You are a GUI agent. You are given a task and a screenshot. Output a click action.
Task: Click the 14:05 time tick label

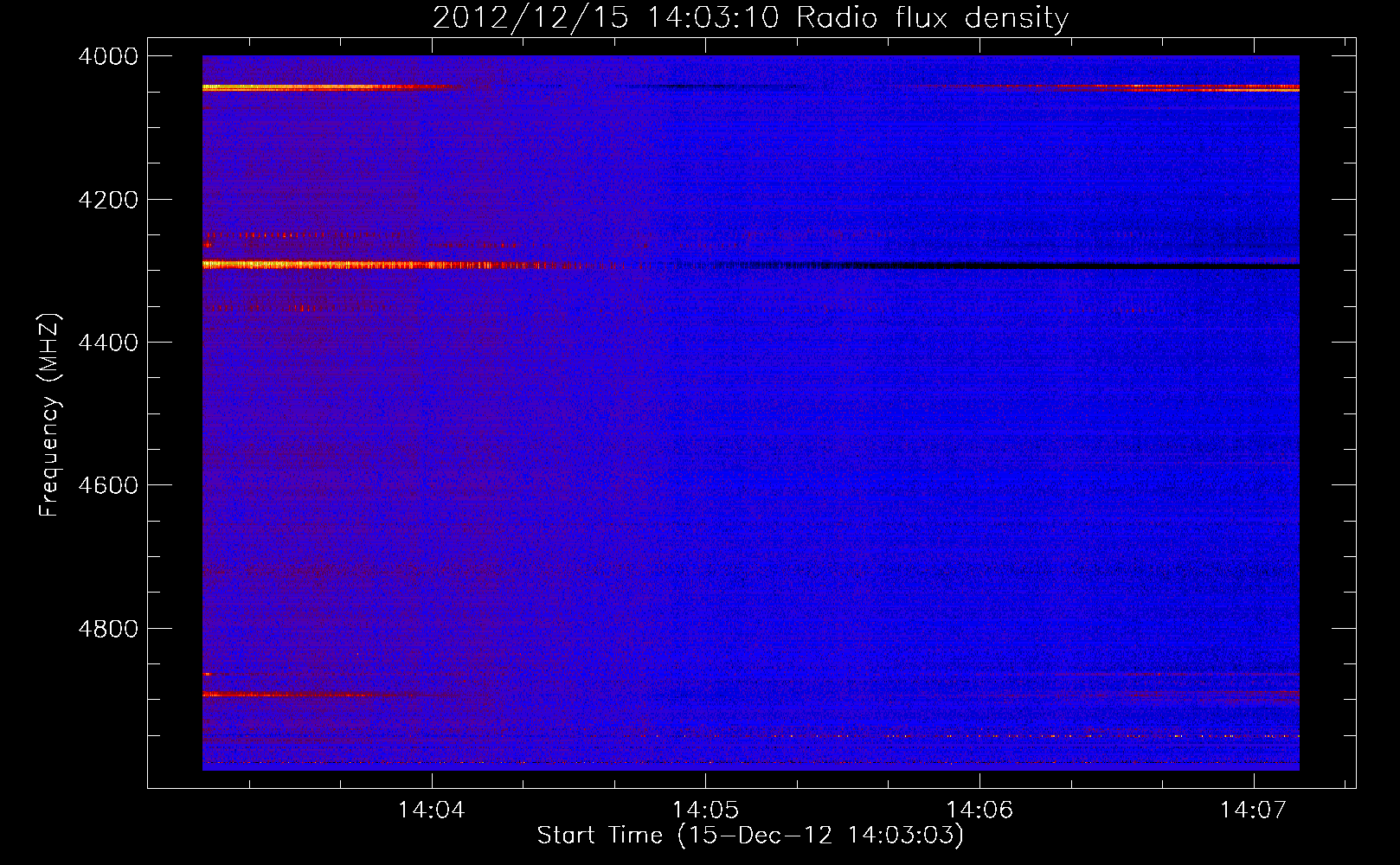705,811
